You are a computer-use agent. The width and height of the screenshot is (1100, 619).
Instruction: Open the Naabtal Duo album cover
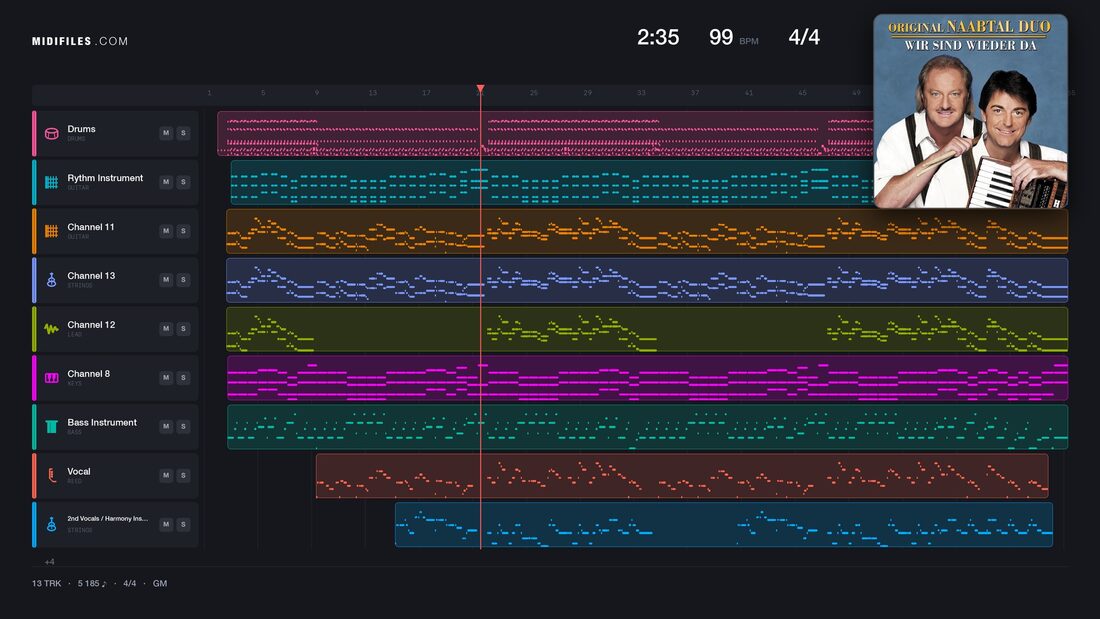pyautogui.click(x=970, y=111)
